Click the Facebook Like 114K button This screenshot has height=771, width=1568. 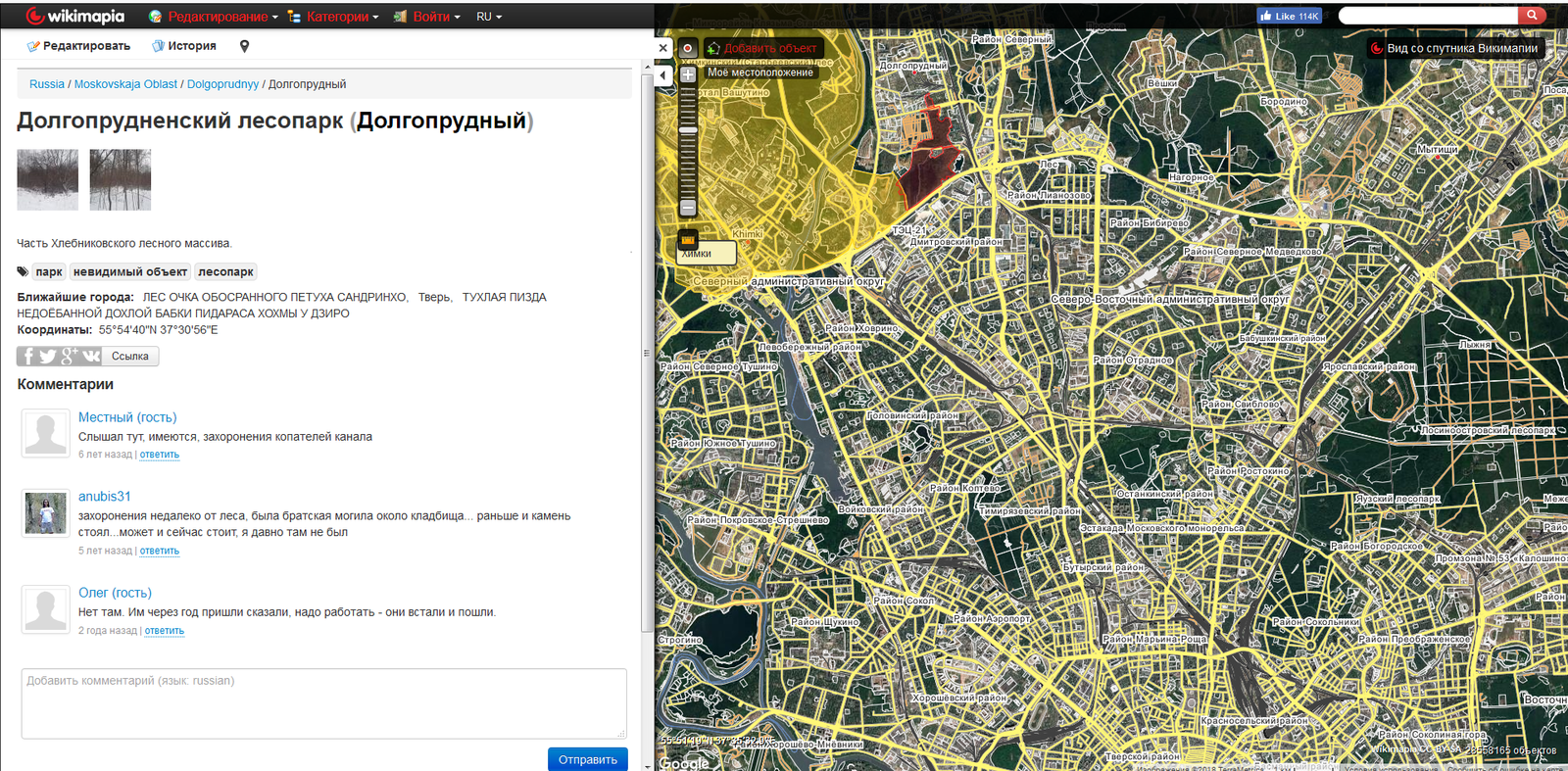click(x=1290, y=16)
